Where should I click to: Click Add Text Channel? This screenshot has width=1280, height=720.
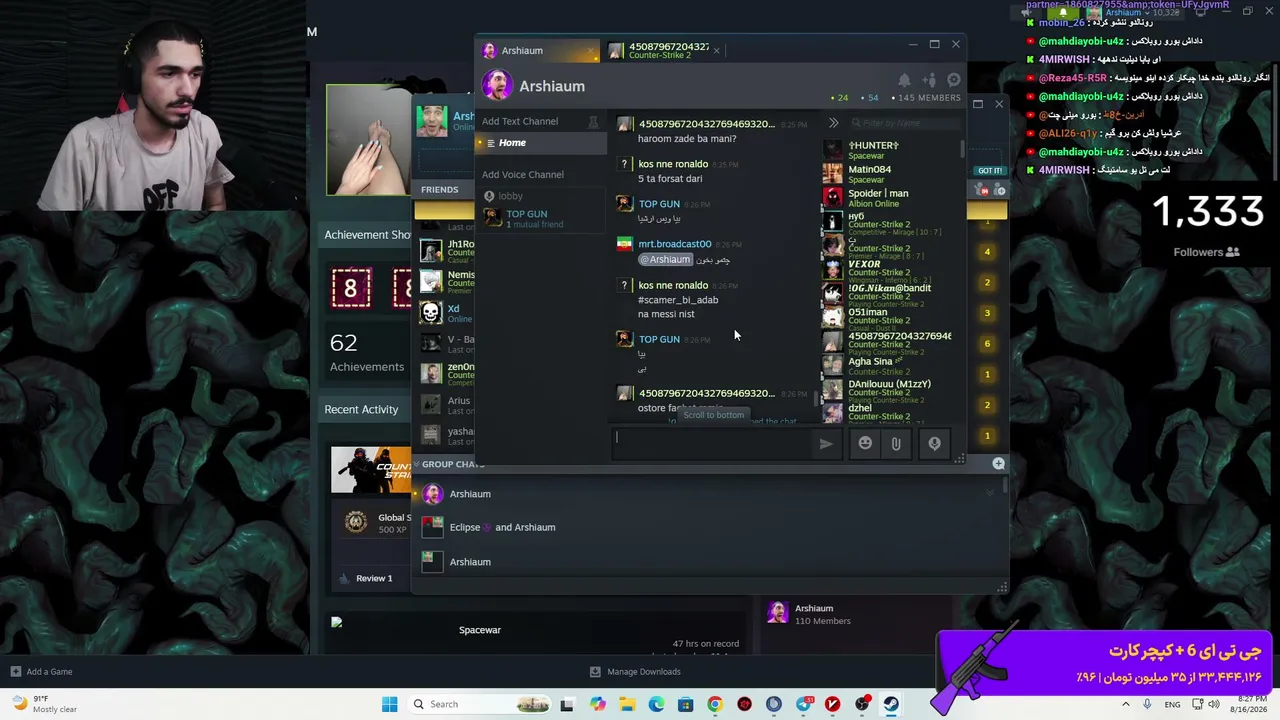tap(520, 121)
